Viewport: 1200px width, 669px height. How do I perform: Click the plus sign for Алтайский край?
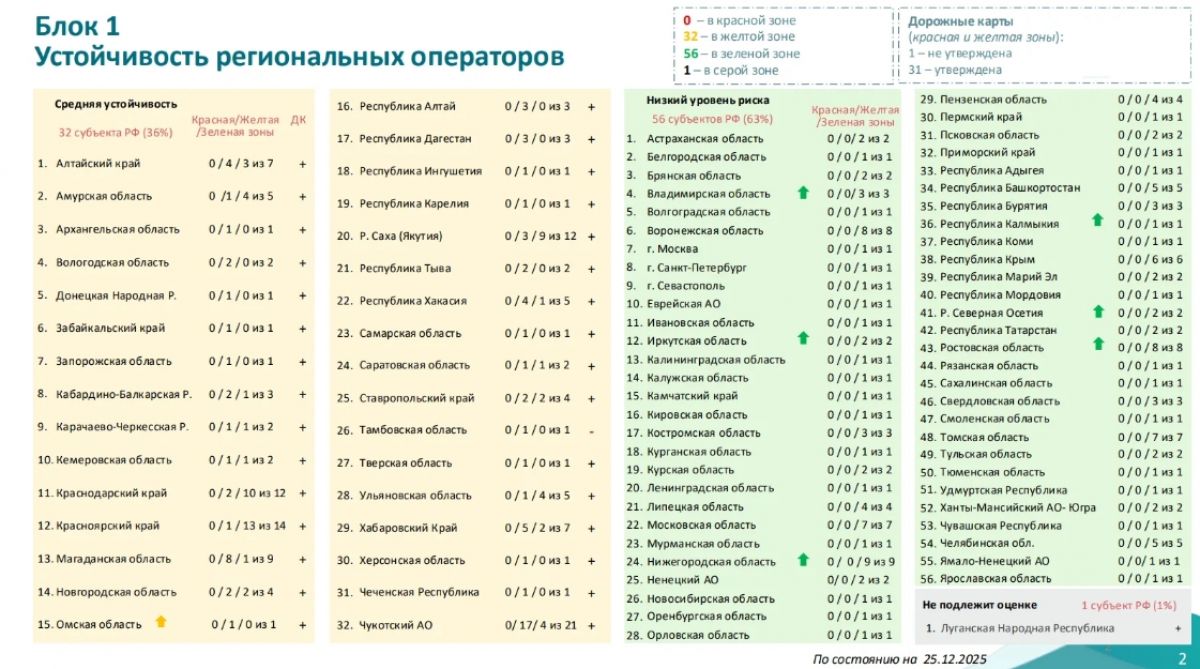302,163
